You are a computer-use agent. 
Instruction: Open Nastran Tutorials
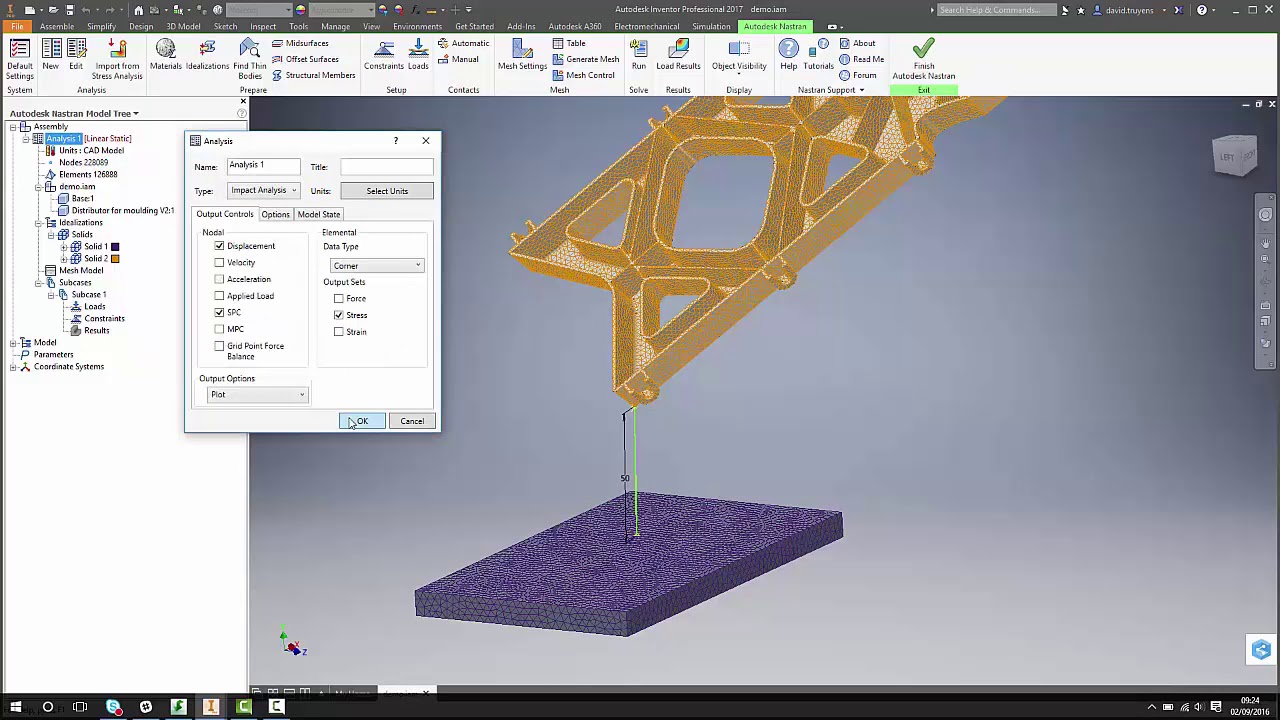click(818, 55)
